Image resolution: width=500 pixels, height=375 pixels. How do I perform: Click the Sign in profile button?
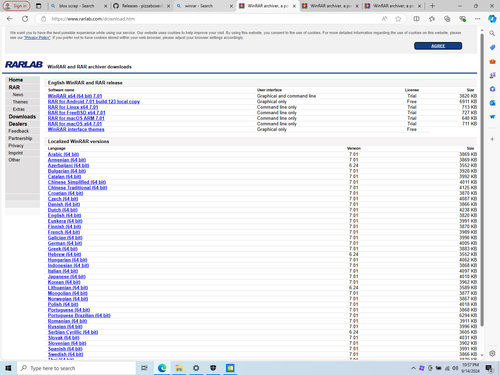[x=16, y=6]
